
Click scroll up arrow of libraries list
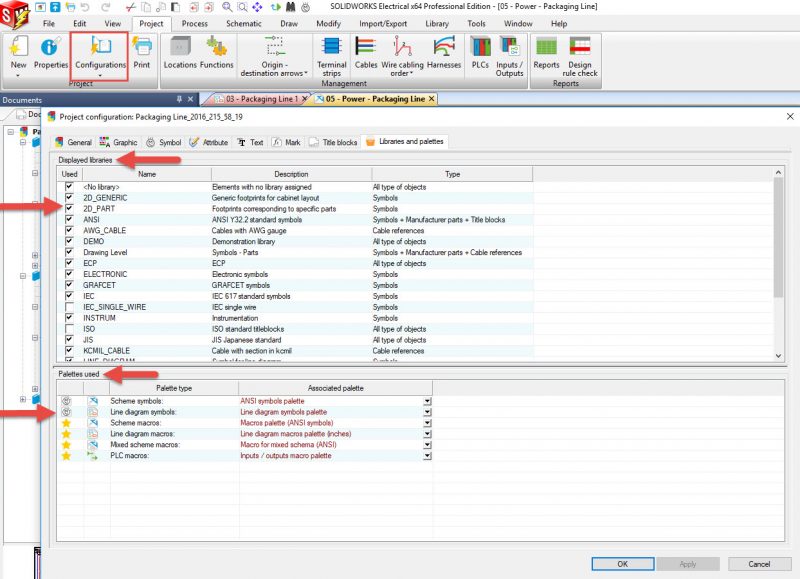778,172
